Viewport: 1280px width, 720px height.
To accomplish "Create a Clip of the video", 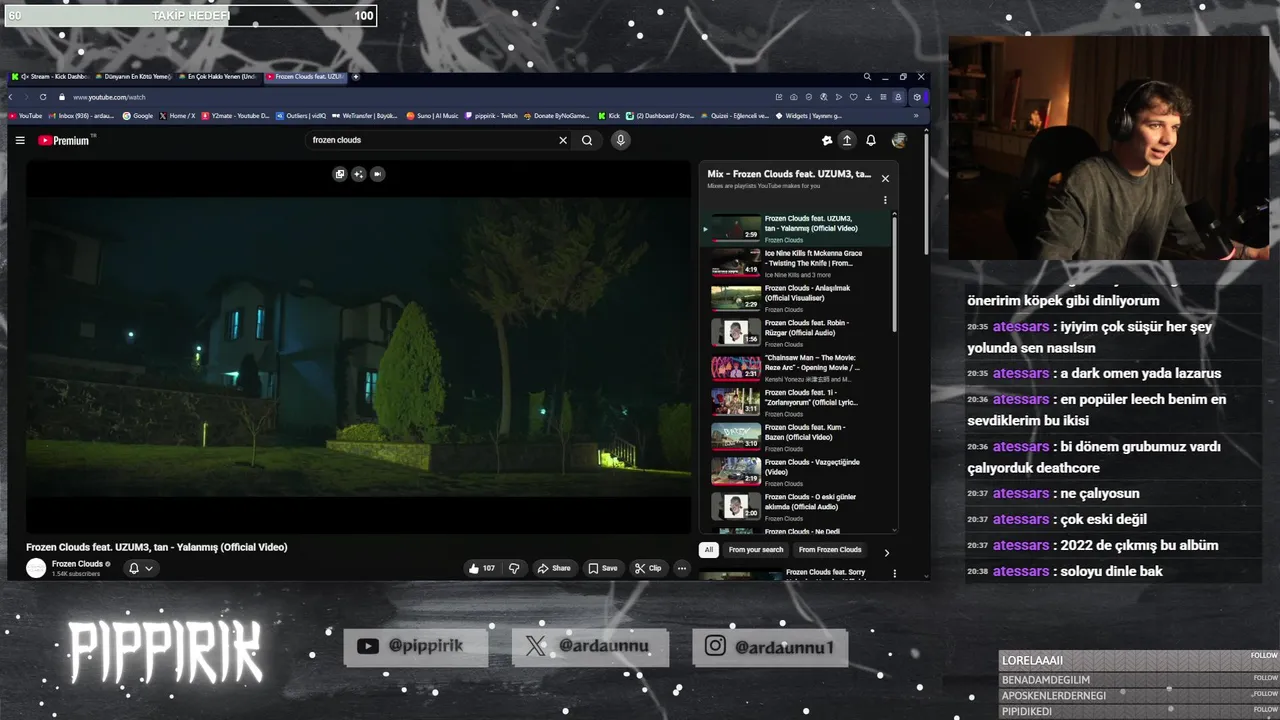I will [x=648, y=568].
